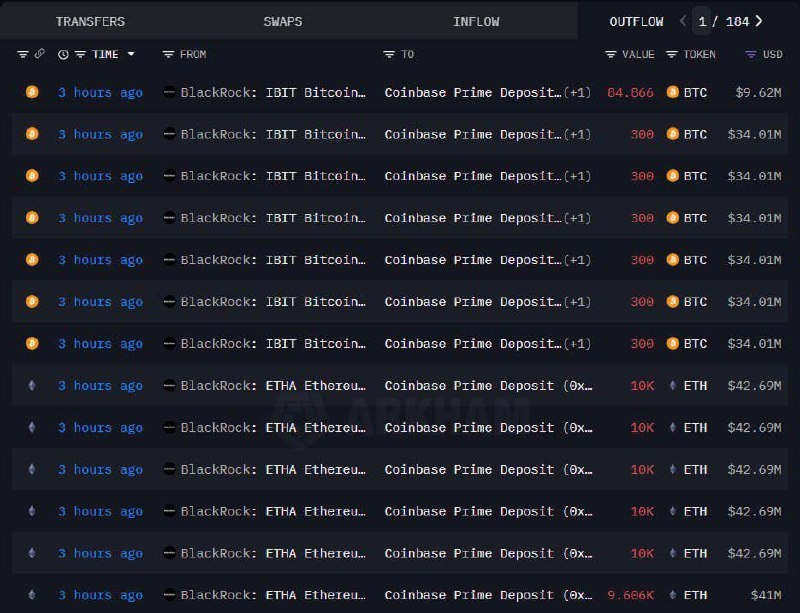Open the Token column filter

672,54
